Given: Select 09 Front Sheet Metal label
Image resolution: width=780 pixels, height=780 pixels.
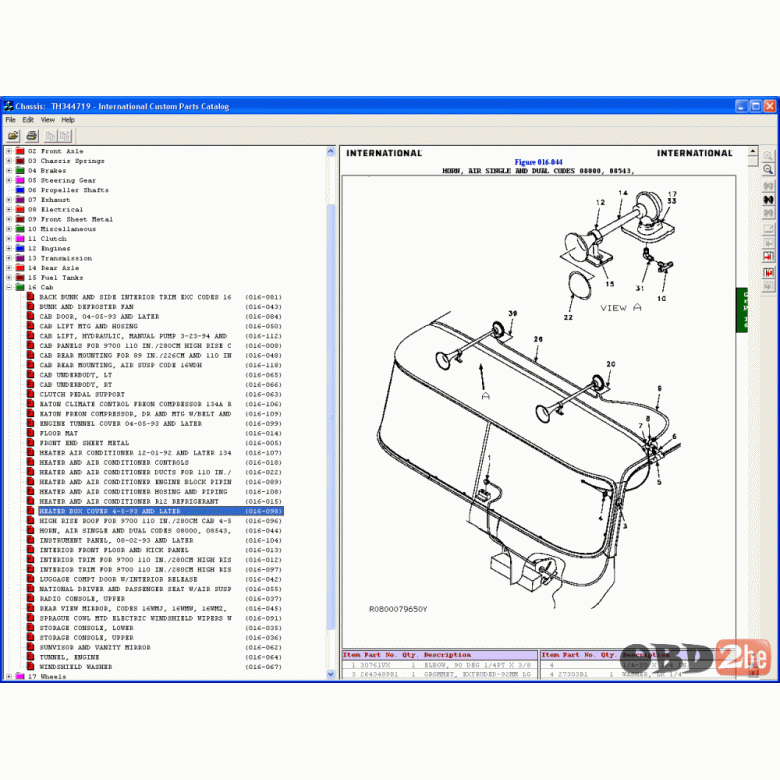Looking at the screenshot, I should 70,219.
